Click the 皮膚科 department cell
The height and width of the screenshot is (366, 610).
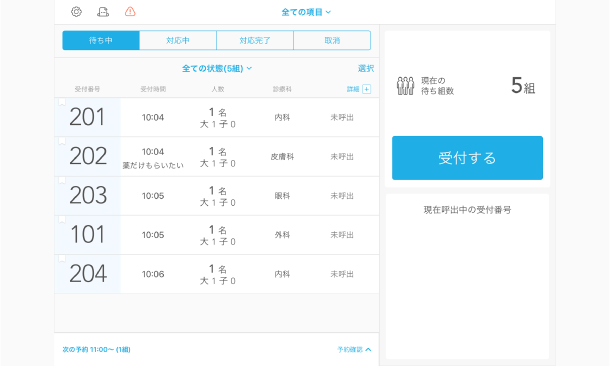coord(282,157)
